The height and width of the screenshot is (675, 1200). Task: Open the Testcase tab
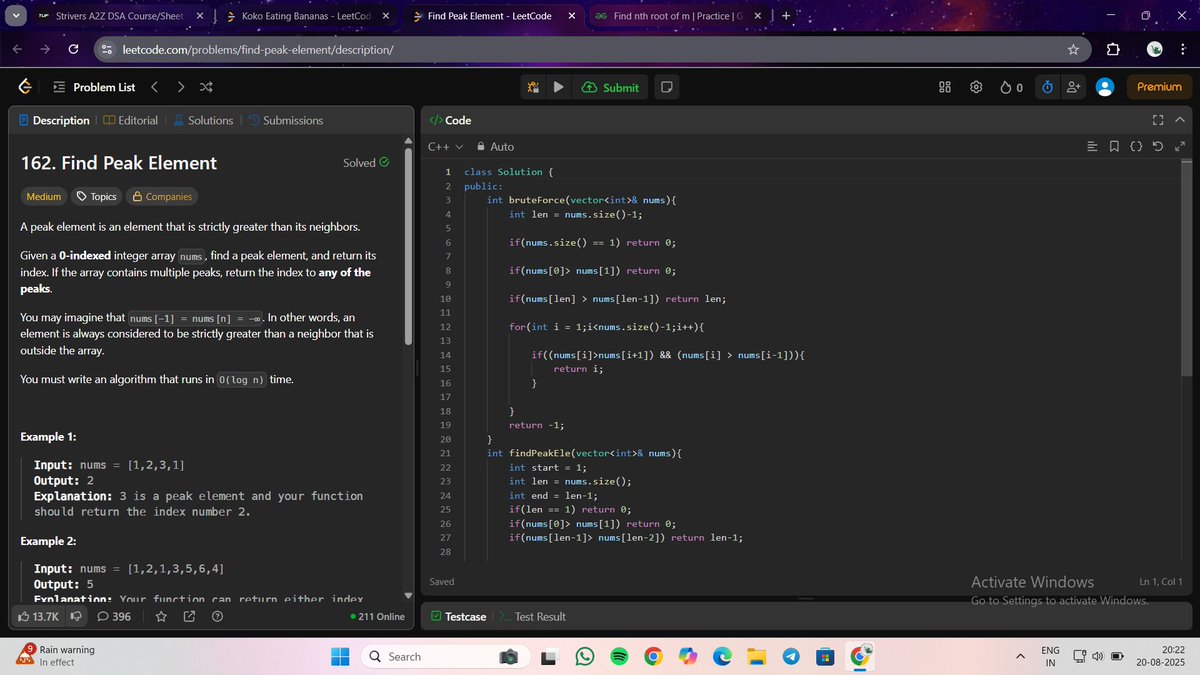click(x=458, y=617)
